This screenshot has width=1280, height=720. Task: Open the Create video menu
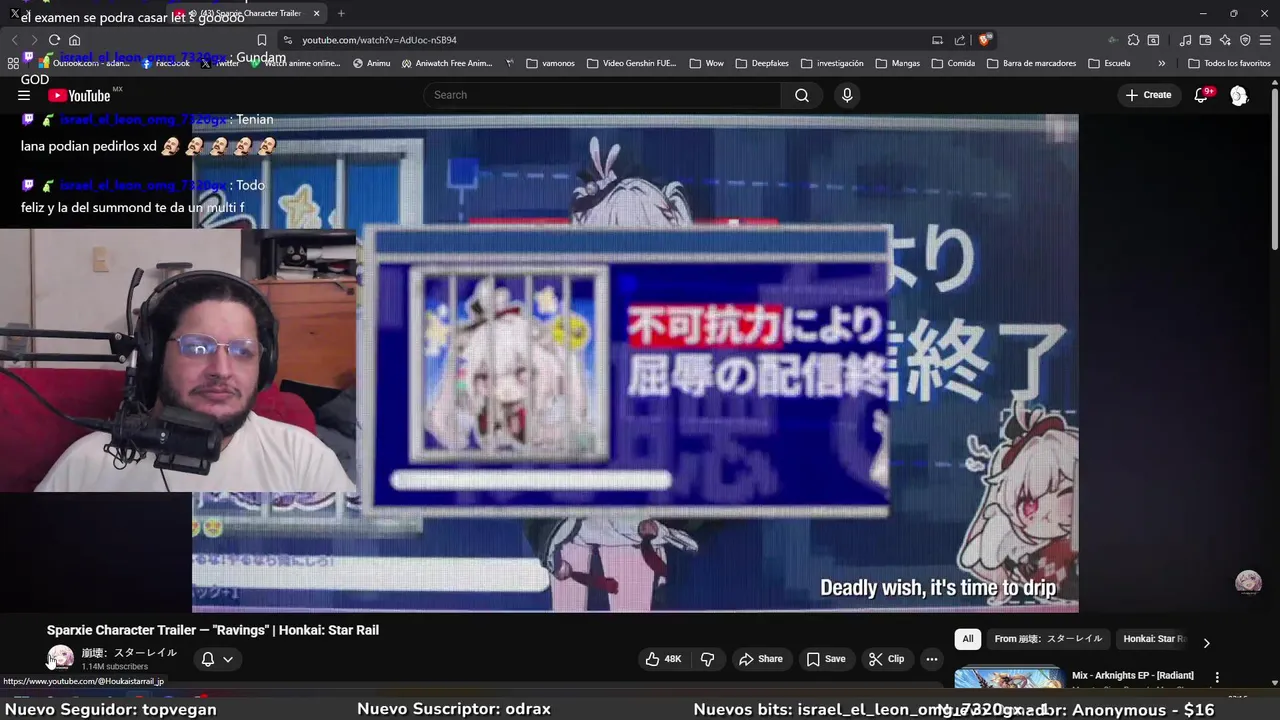(x=1148, y=95)
